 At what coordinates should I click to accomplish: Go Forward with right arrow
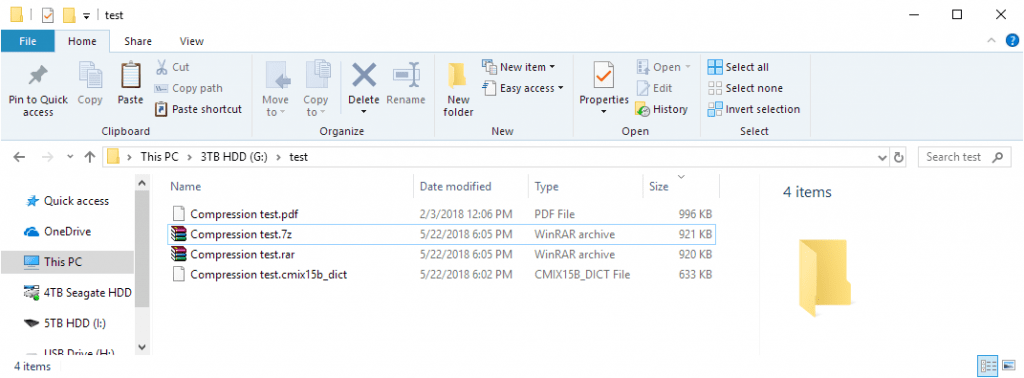tap(47, 157)
